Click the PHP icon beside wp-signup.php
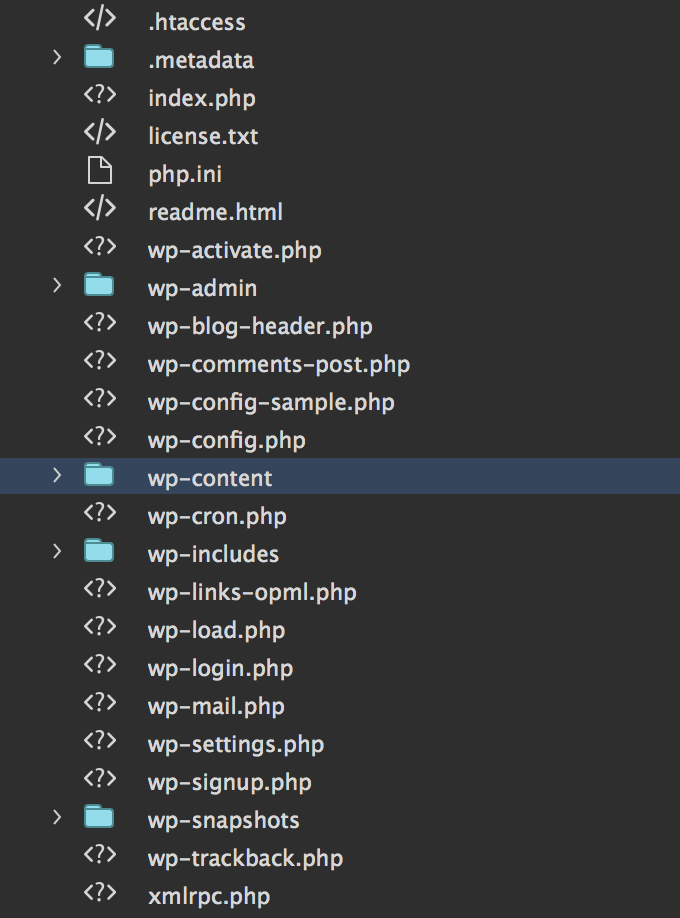680x918 pixels. (x=100, y=779)
